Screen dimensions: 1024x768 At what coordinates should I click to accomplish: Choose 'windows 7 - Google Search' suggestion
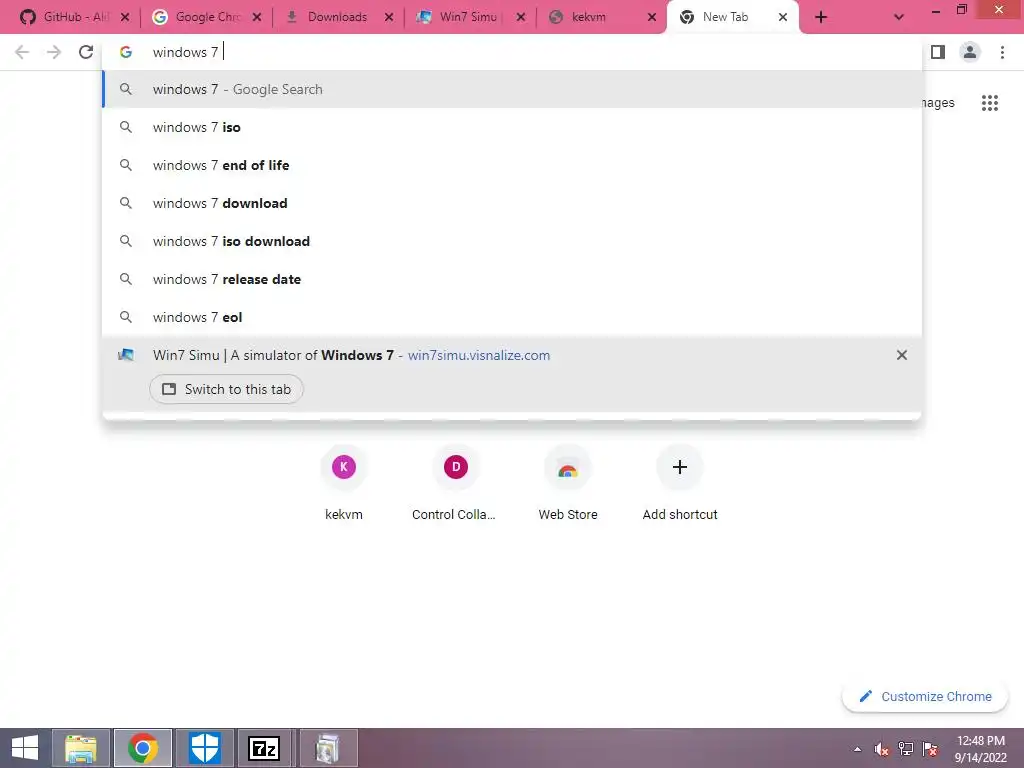click(x=512, y=89)
